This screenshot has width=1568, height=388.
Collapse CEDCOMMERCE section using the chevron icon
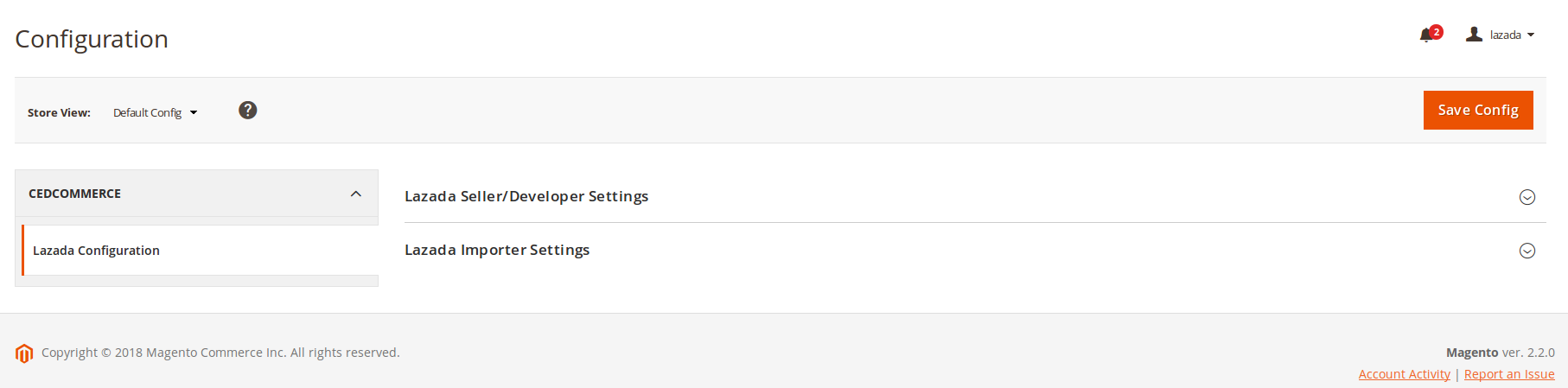tap(356, 194)
